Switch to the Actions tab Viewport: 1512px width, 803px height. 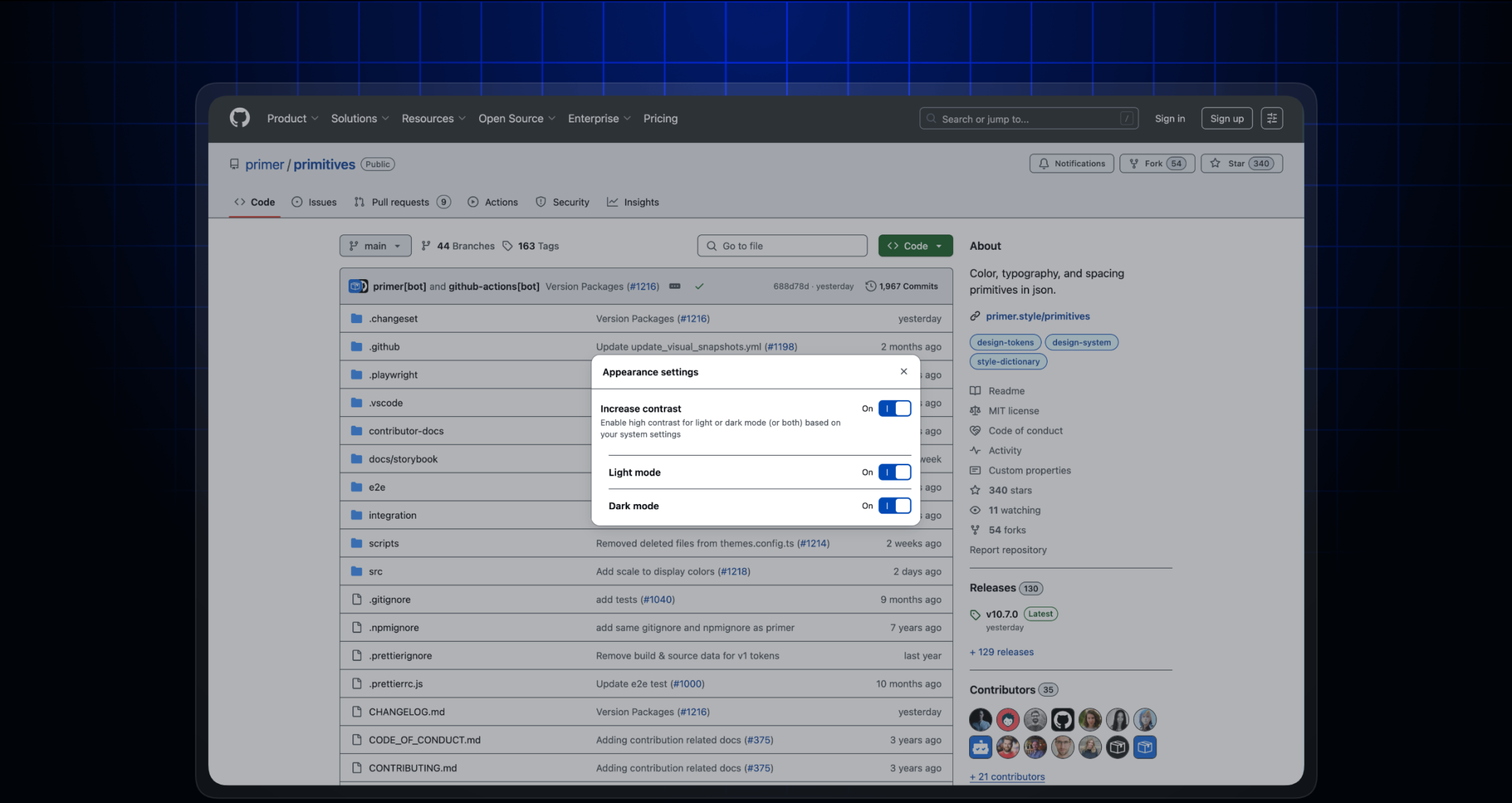point(493,202)
